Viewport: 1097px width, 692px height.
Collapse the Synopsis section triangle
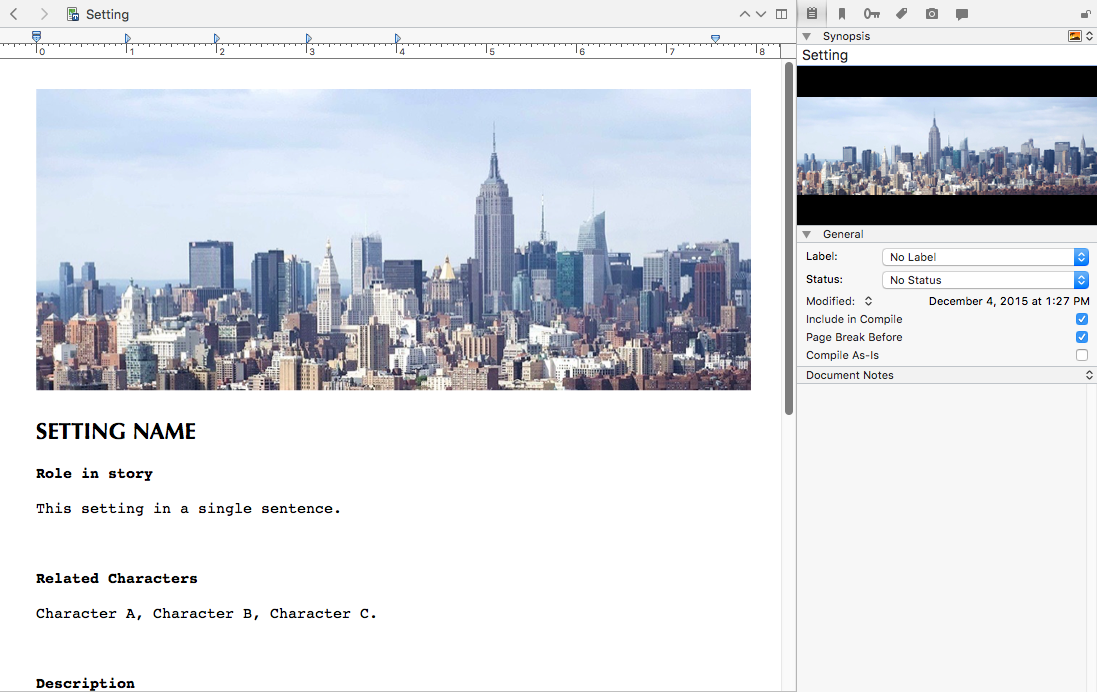807,36
